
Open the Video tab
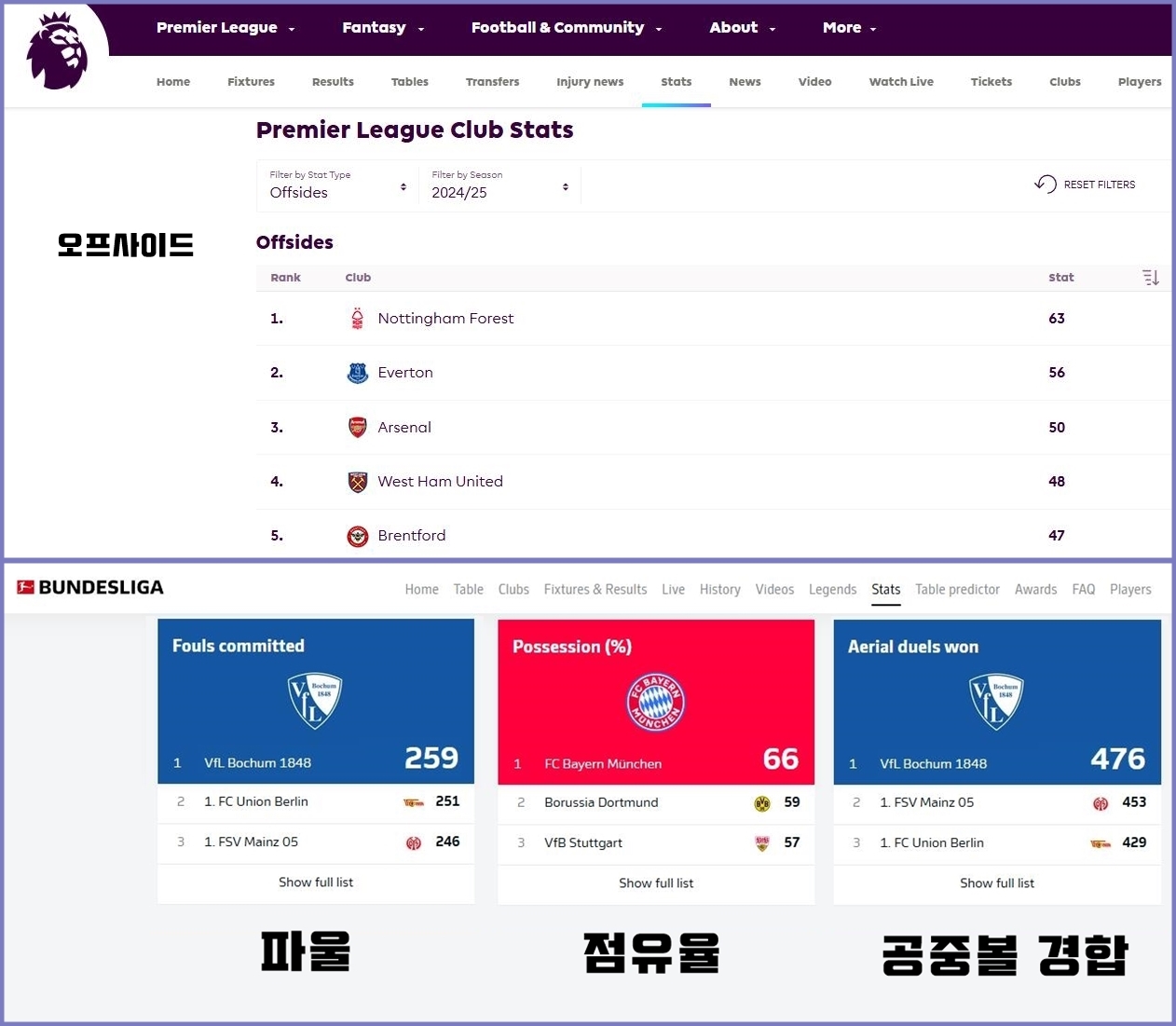(814, 82)
